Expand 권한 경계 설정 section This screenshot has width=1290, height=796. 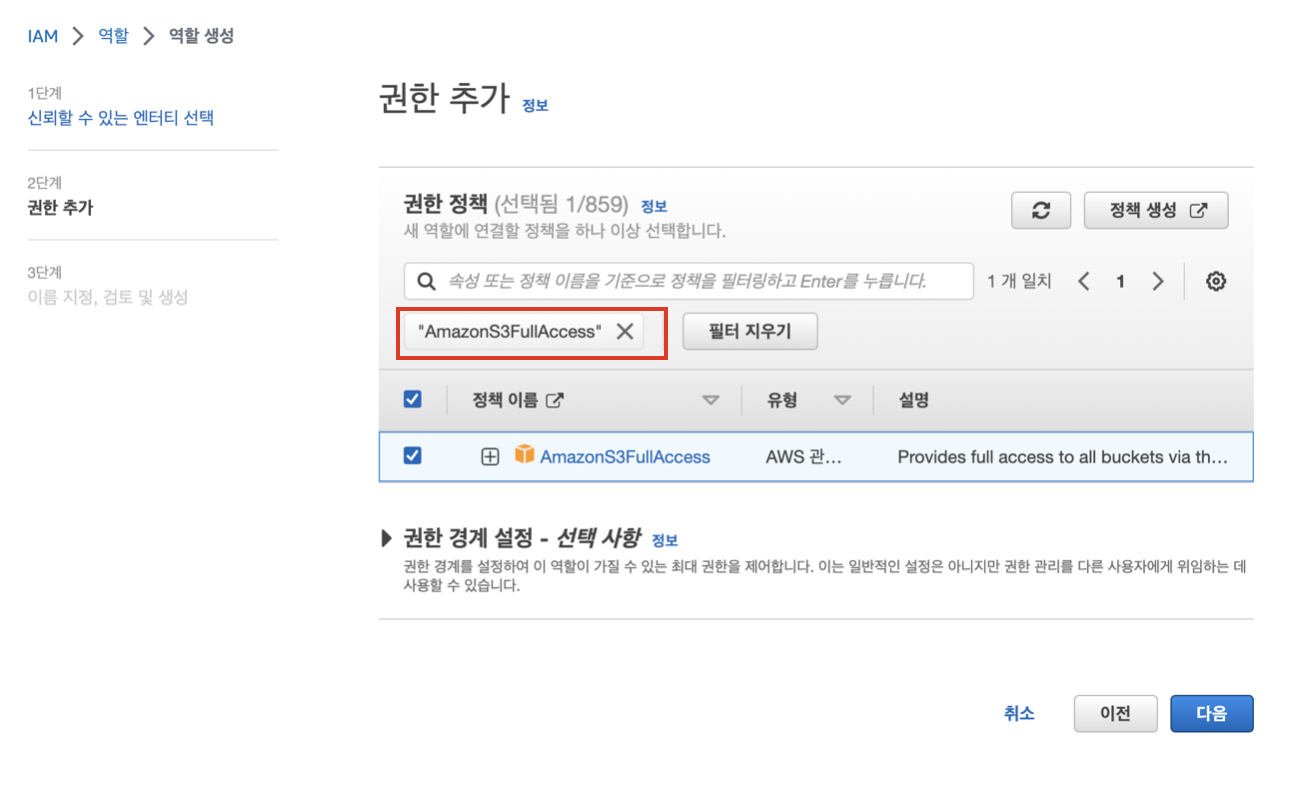(388, 539)
